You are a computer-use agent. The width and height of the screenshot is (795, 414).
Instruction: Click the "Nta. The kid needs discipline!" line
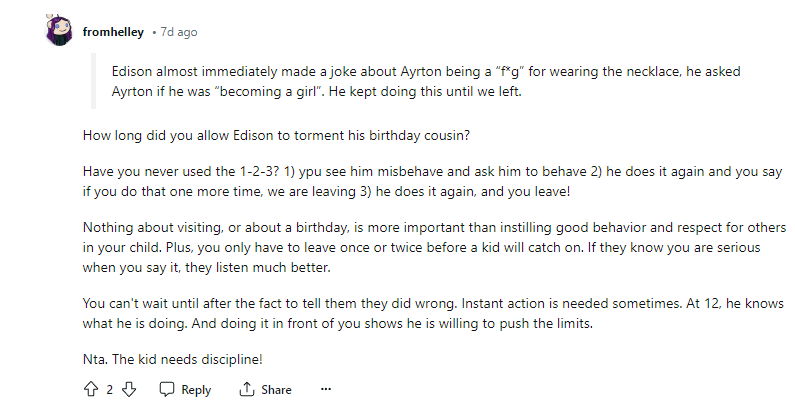[x=172, y=359]
